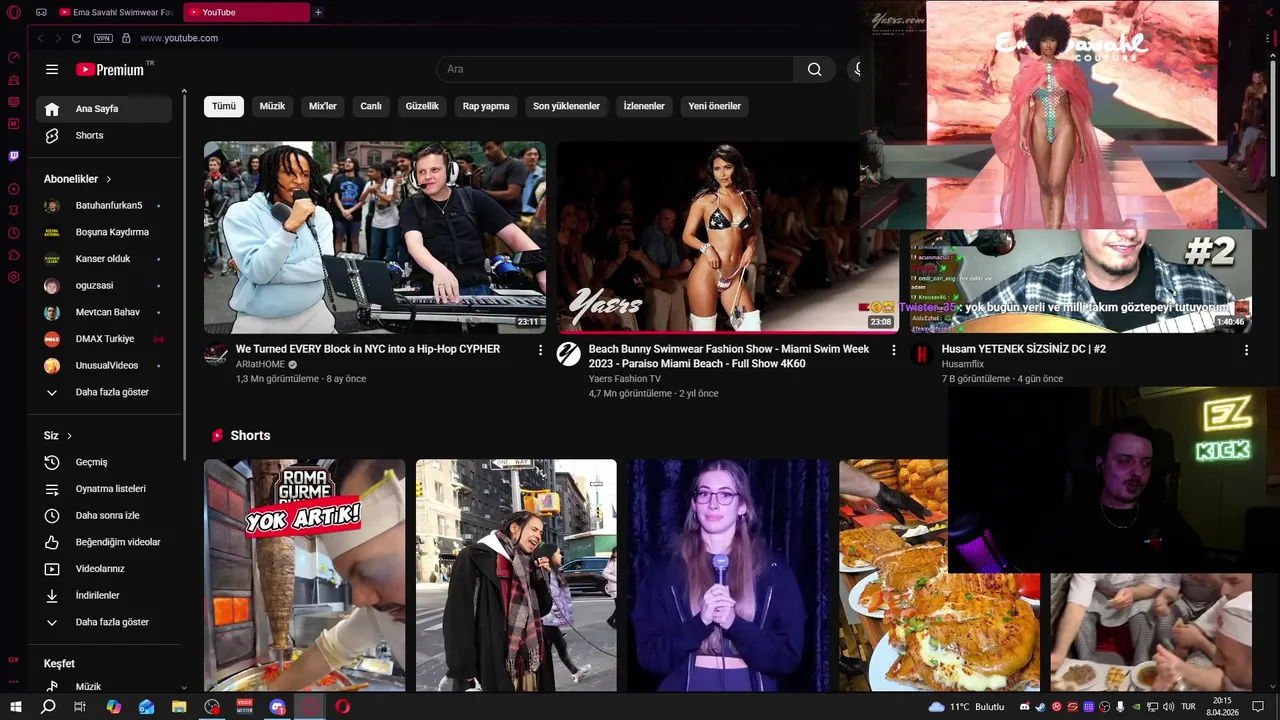The image size is (1280, 720).
Task: Open Kanser olduk channel subscription
Action: 104,259
